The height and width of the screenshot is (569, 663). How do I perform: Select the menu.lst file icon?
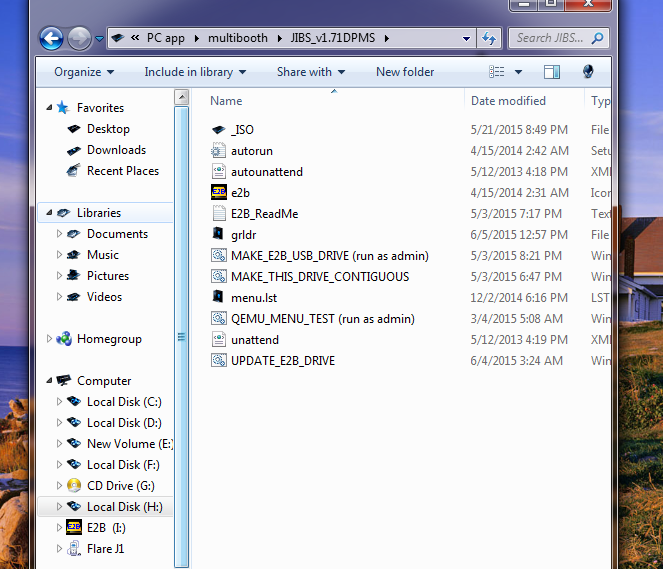pos(218,296)
